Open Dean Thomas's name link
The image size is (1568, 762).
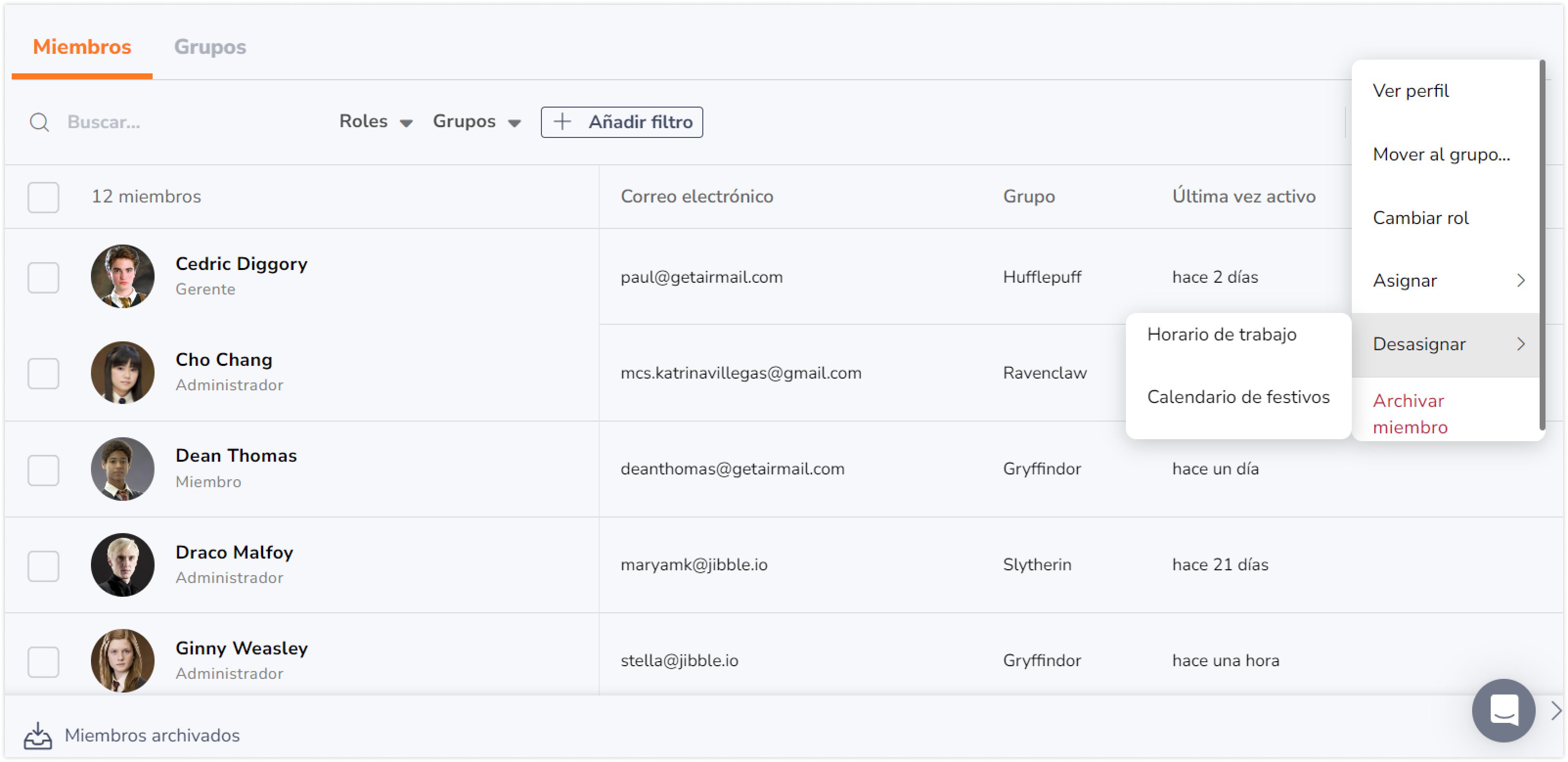point(236,456)
